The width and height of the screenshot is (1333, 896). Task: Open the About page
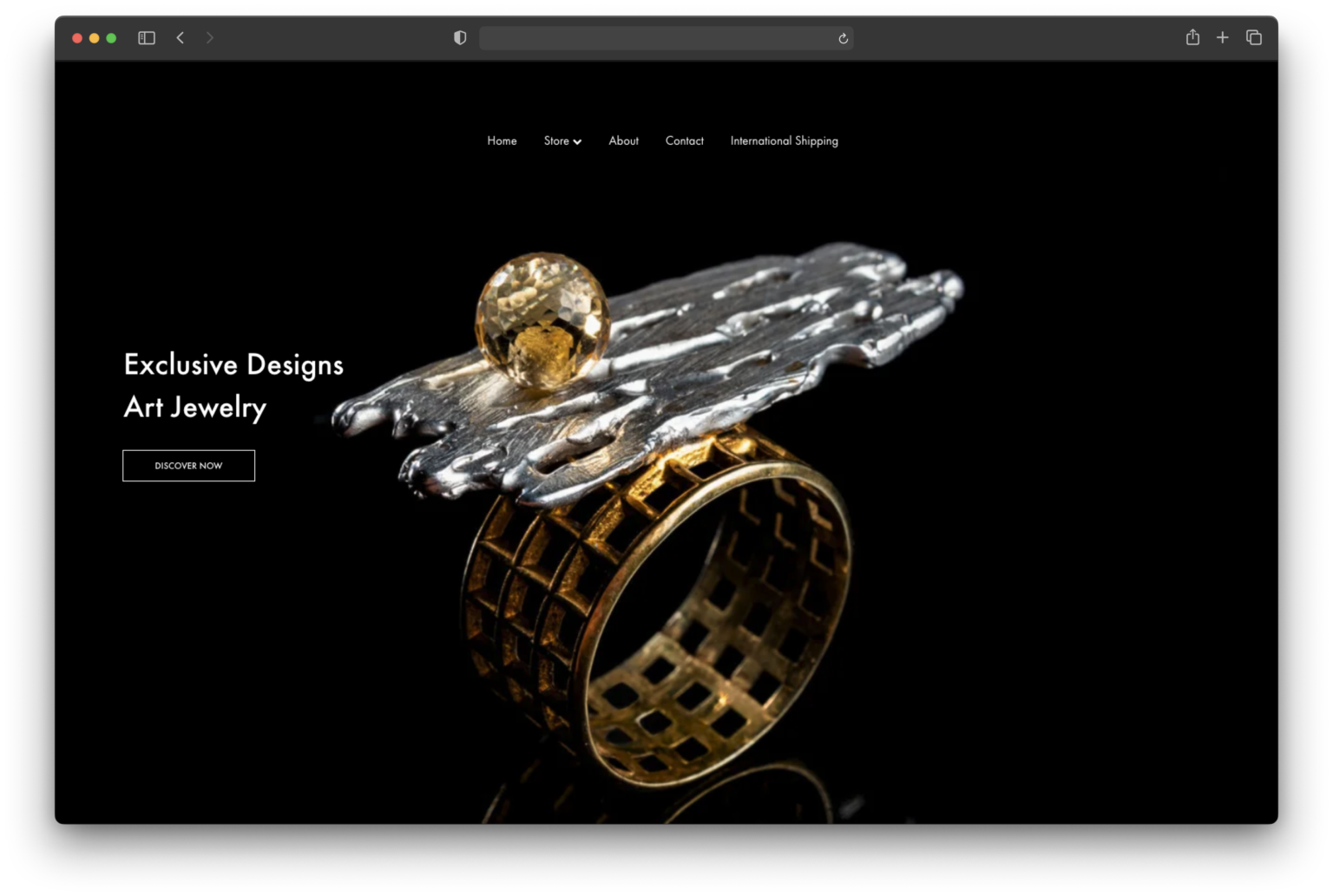coord(623,141)
